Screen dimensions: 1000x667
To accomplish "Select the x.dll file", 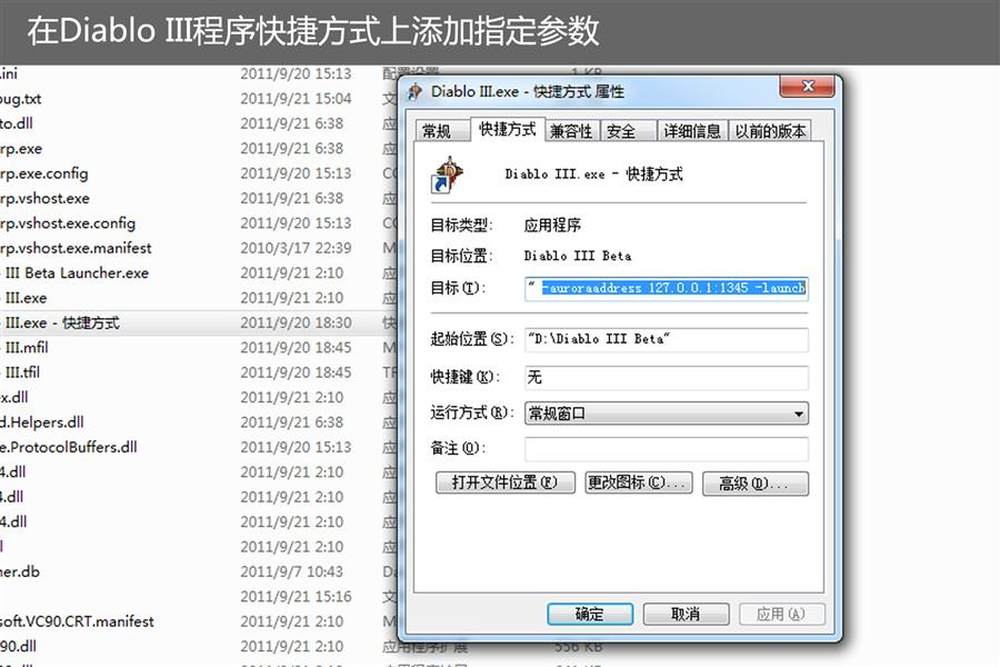I will (14, 397).
